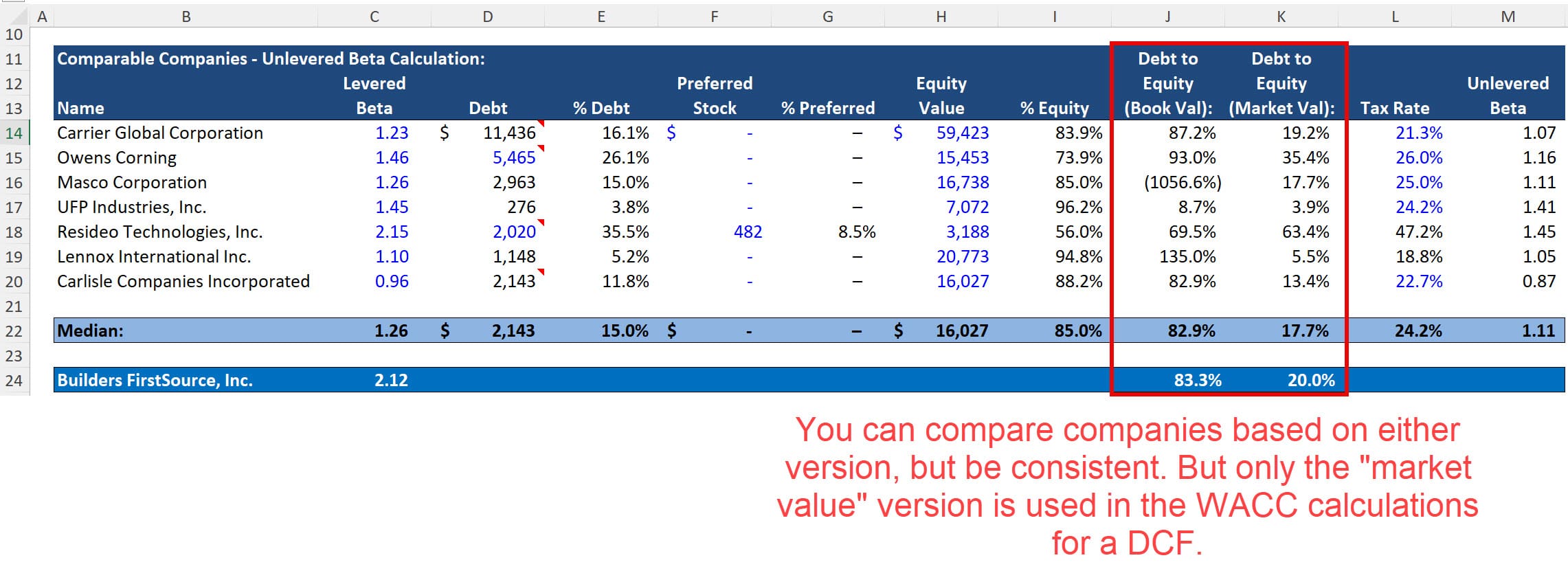
Task: Select Builders FirstSource beta 2.12
Action: tap(391, 380)
